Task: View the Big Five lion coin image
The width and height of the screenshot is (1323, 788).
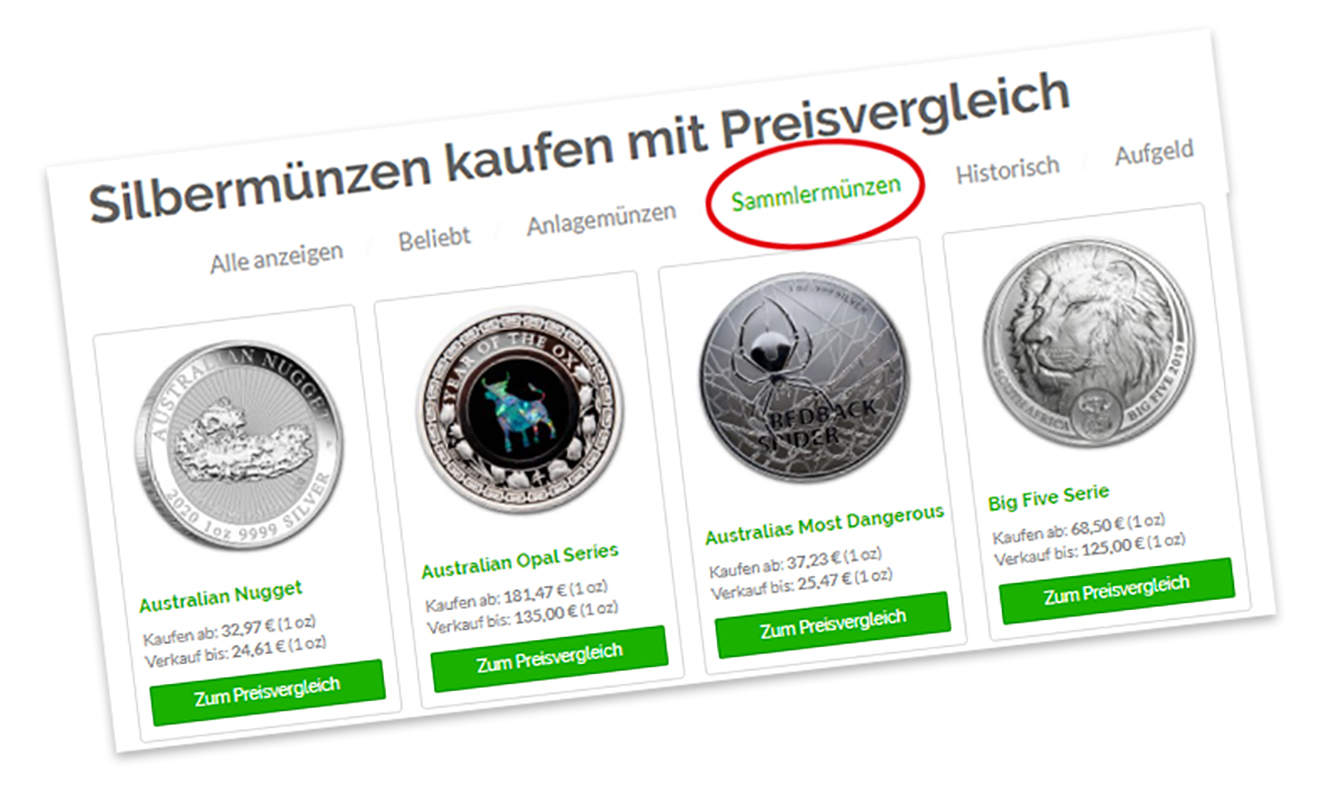Action: coord(1089,340)
